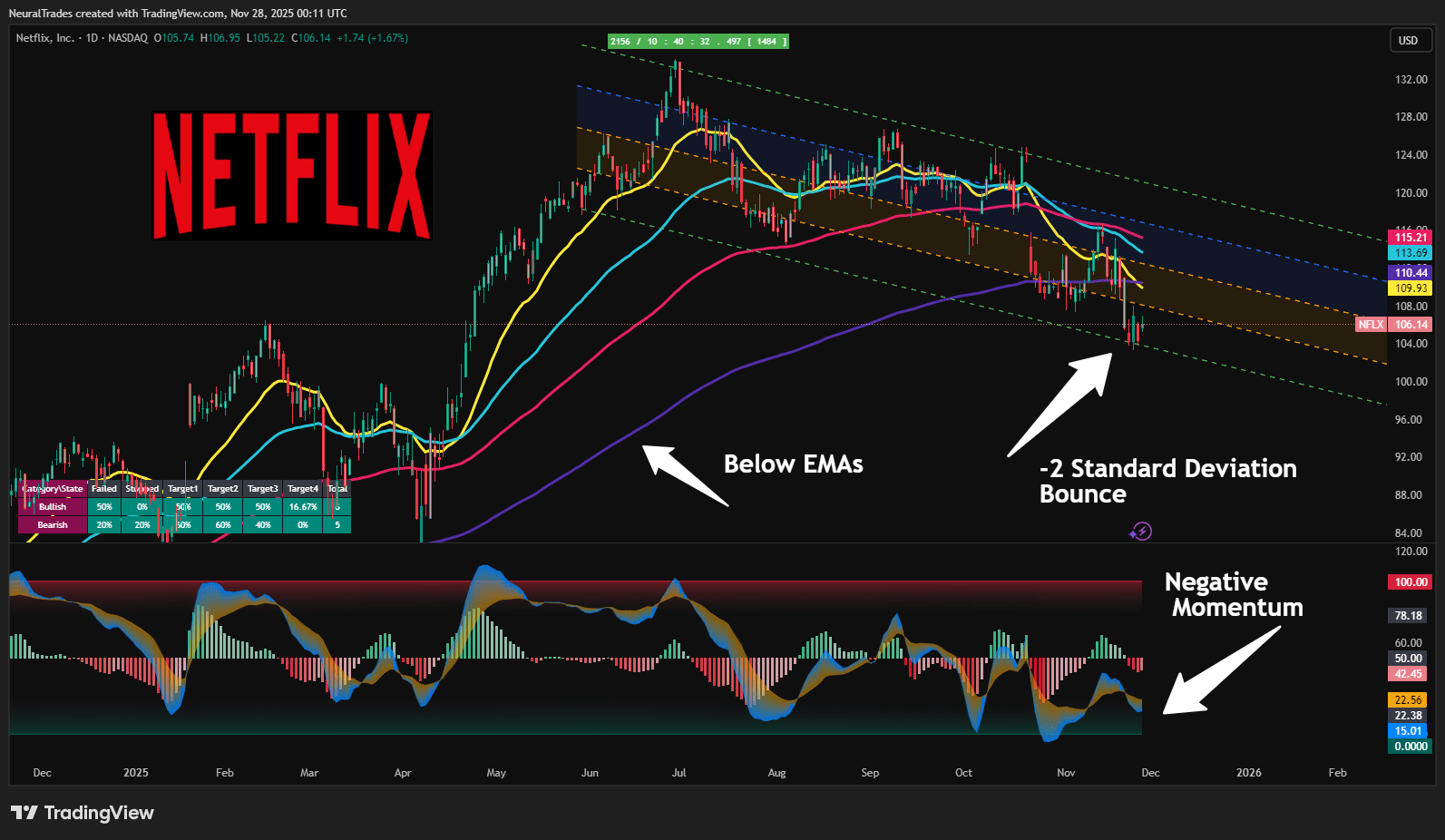Click the Negative Momentum annotation text

1235,595
